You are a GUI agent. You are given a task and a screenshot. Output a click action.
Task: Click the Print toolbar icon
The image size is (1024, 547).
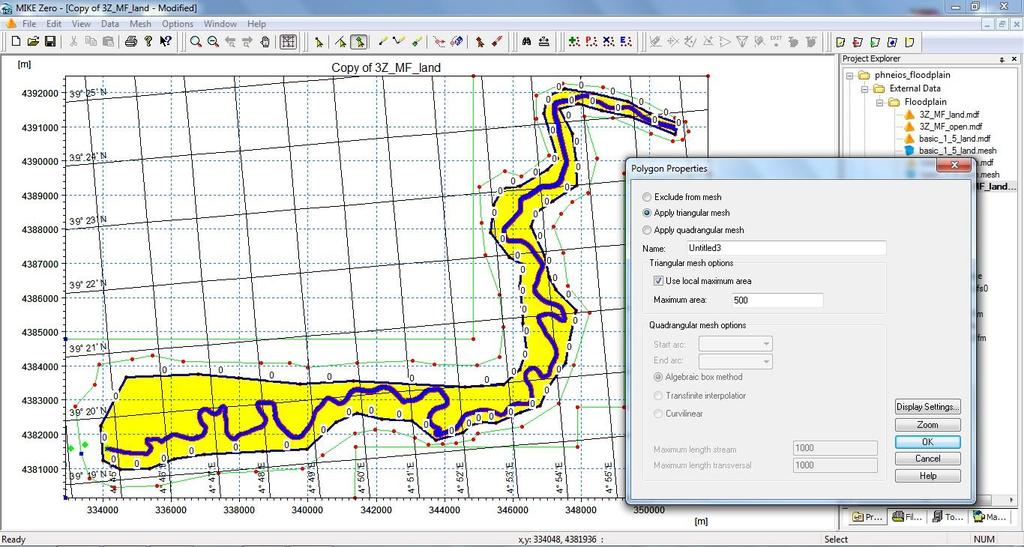click(x=131, y=42)
